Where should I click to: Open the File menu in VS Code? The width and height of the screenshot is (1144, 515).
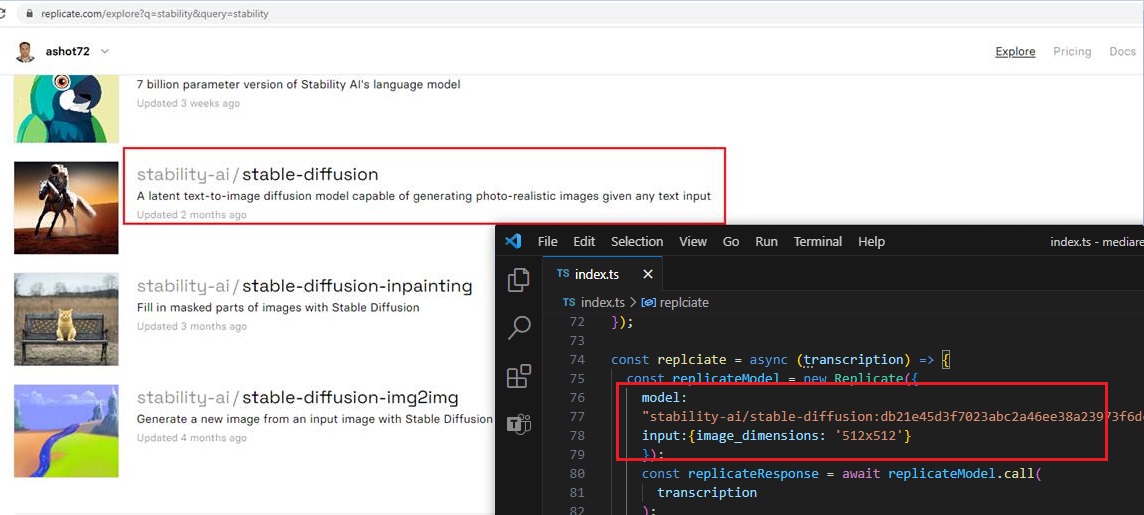[547, 241]
